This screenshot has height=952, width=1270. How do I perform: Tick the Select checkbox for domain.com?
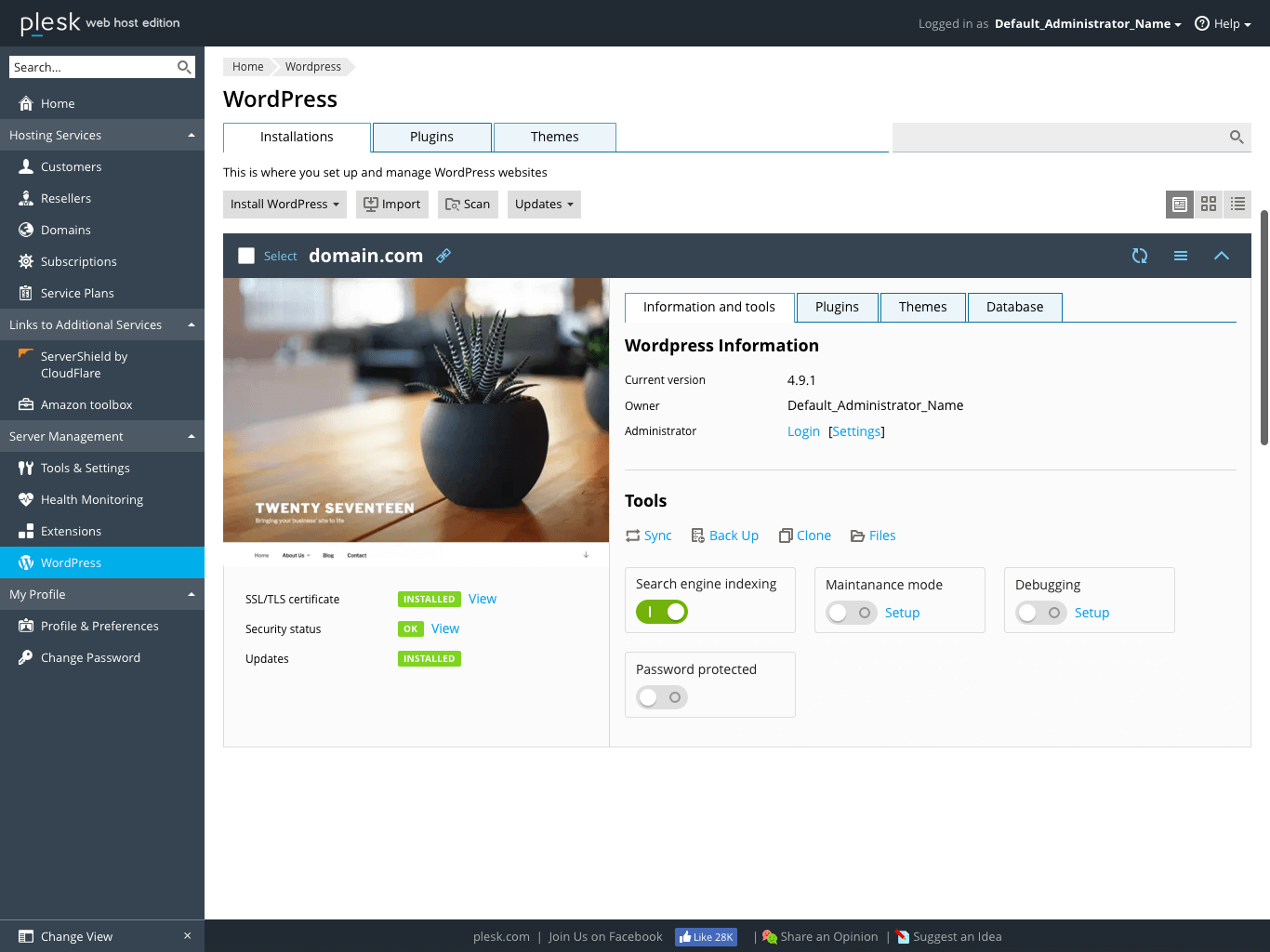(x=246, y=256)
